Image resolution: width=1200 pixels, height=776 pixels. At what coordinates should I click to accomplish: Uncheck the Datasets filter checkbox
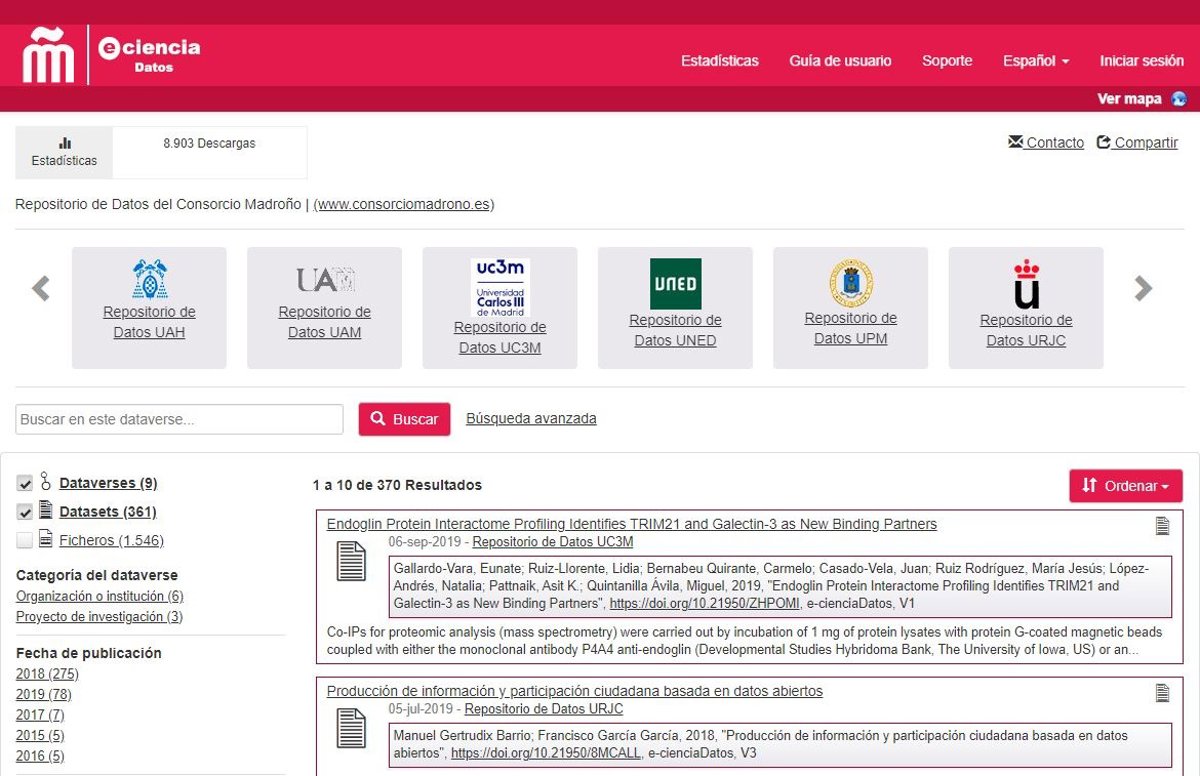point(25,513)
